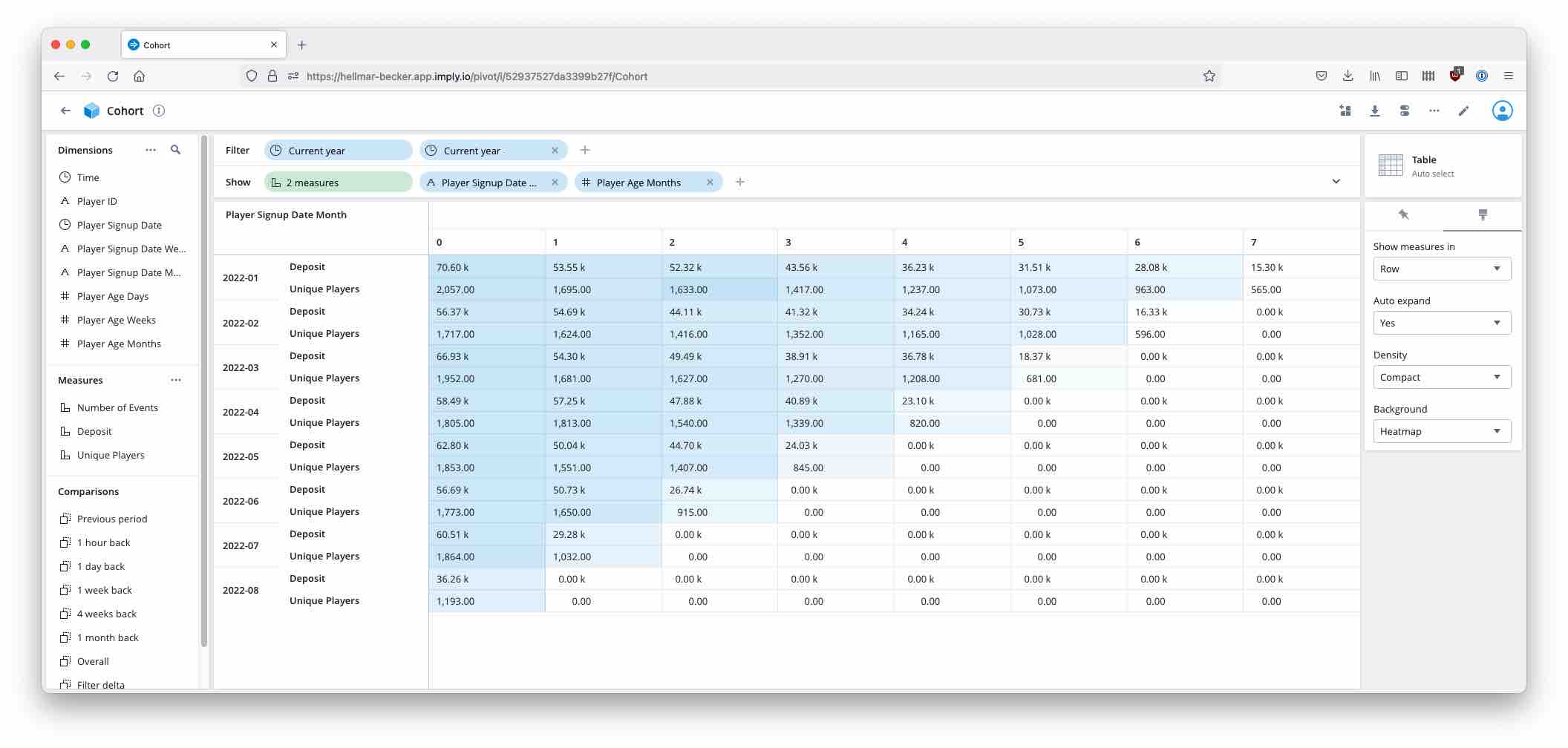This screenshot has width=1568, height=748.
Task: Select the Previous period comparison
Action: click(111, 519)
